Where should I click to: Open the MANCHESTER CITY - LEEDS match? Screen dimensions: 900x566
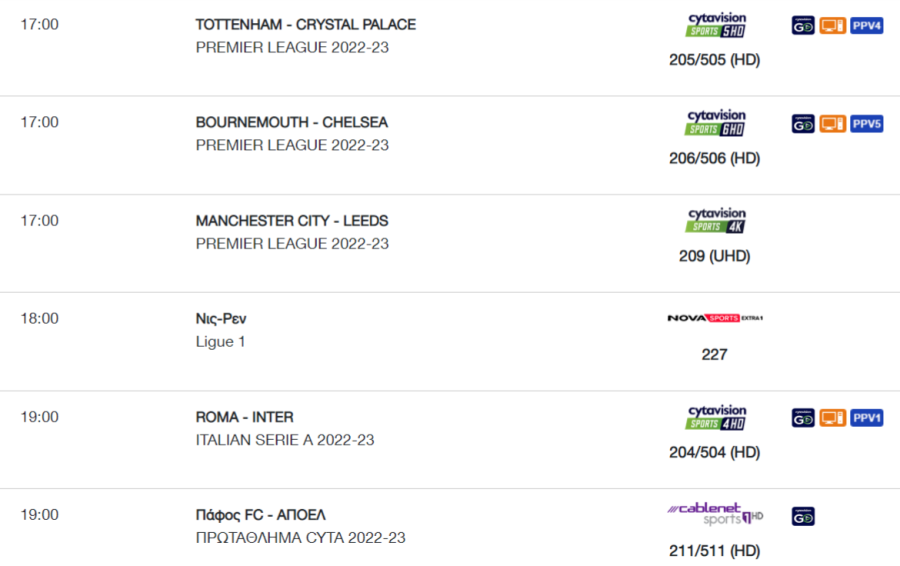point(292,221)
